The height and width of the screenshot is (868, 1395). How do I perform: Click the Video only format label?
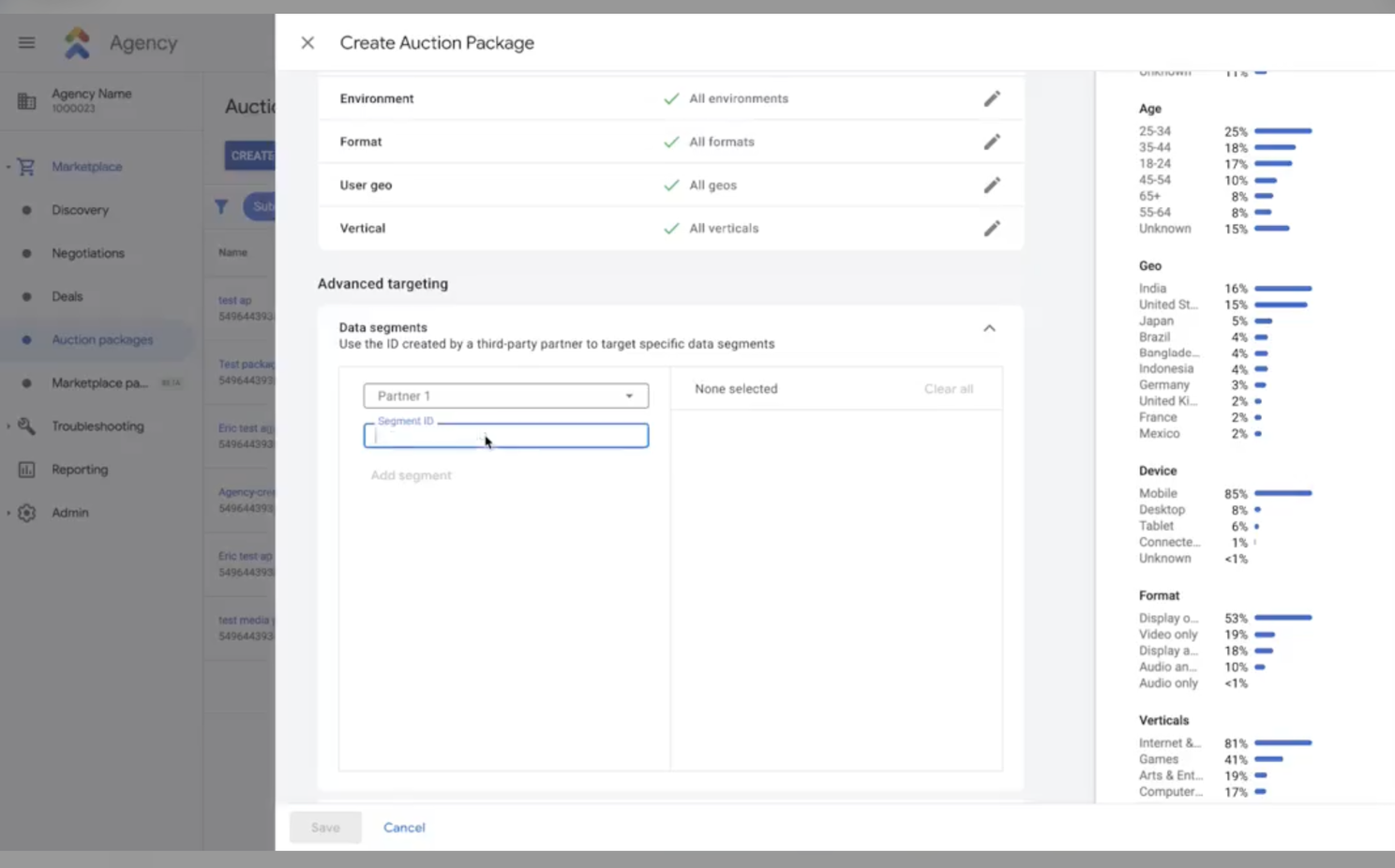click(1168, 635)
